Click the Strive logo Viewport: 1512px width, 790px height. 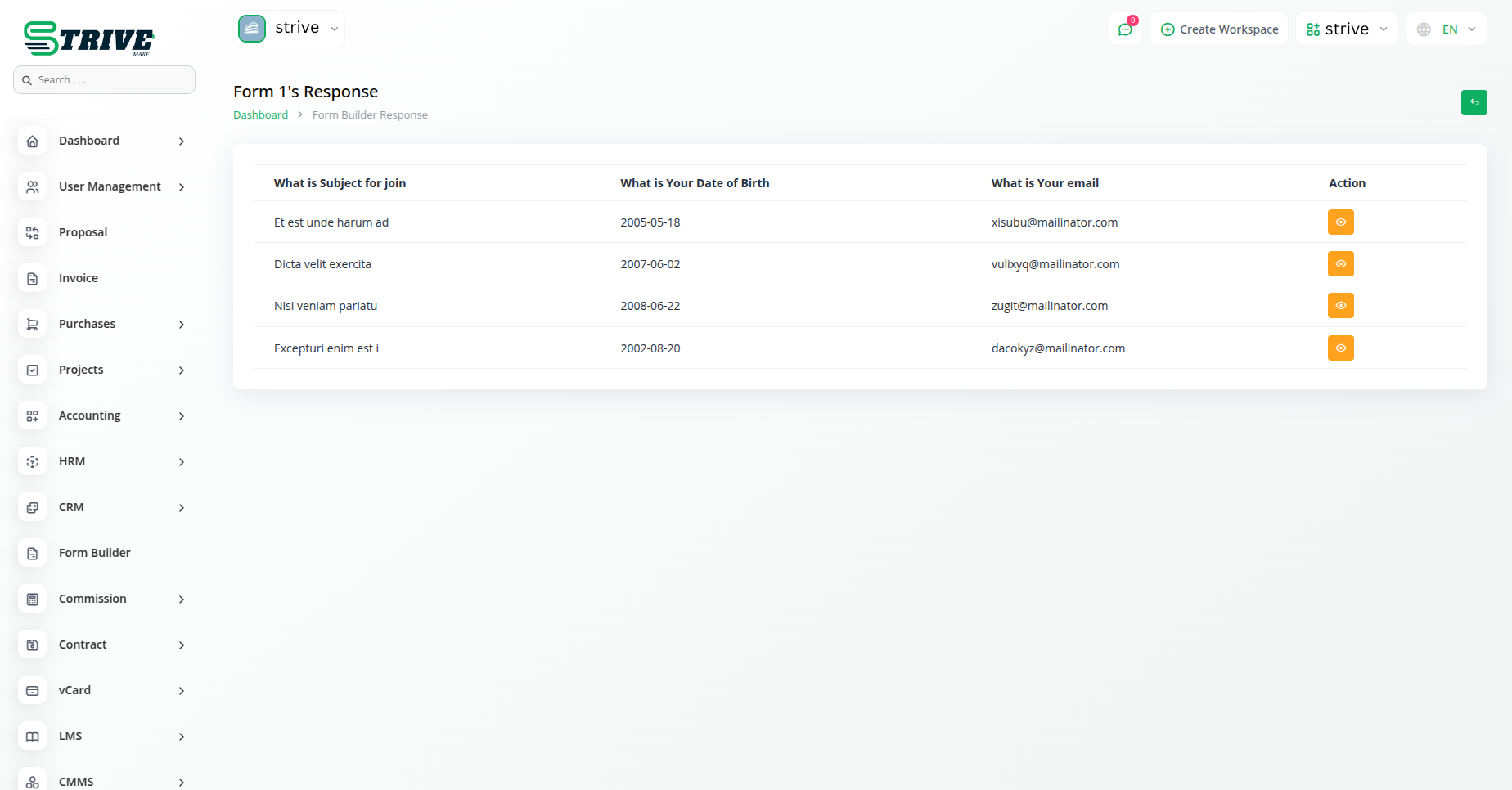pos(88,38)
